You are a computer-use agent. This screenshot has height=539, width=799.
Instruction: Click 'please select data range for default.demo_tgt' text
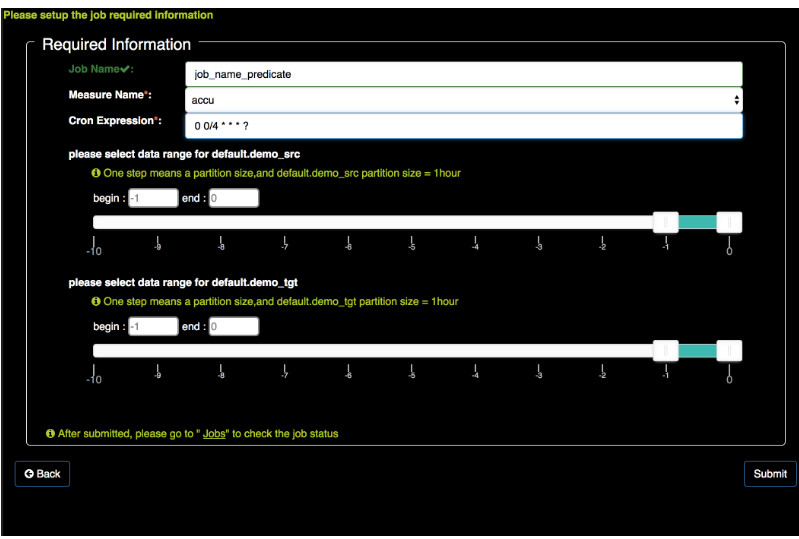click(183, 283)
